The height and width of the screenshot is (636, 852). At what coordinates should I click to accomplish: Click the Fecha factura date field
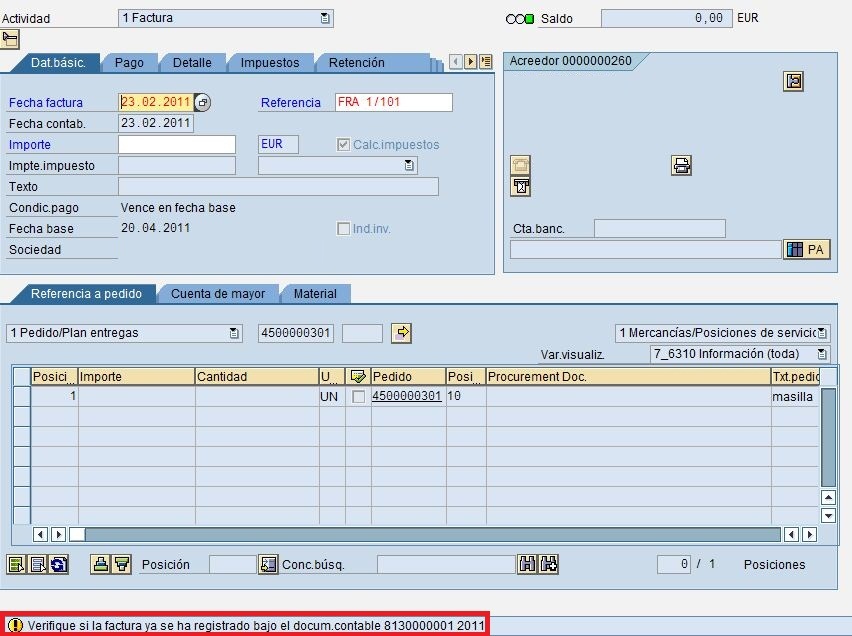pos(155,102)
